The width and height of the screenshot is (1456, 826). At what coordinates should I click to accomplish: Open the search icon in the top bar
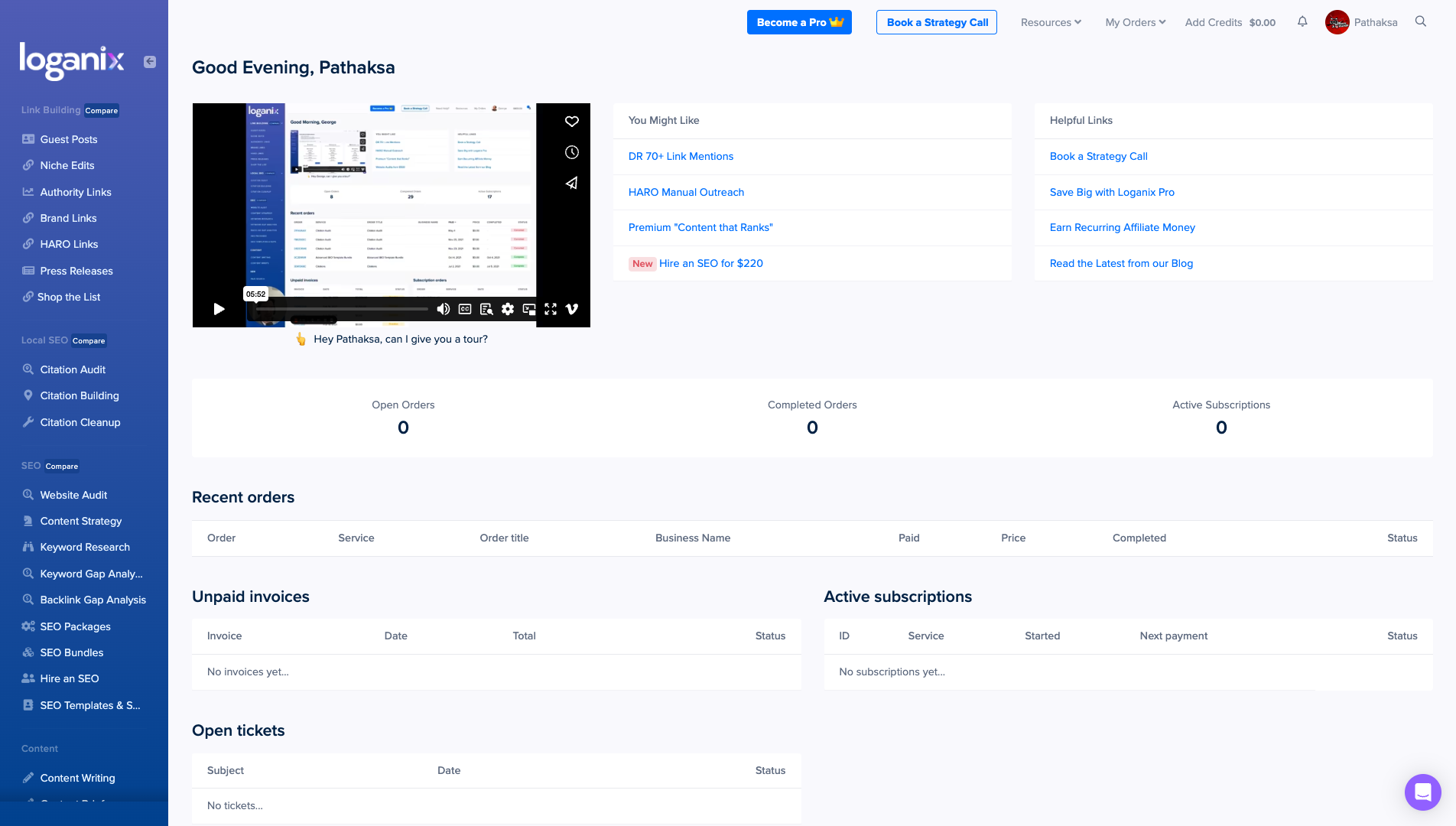pyautogui.click(x=1420, y=21)
